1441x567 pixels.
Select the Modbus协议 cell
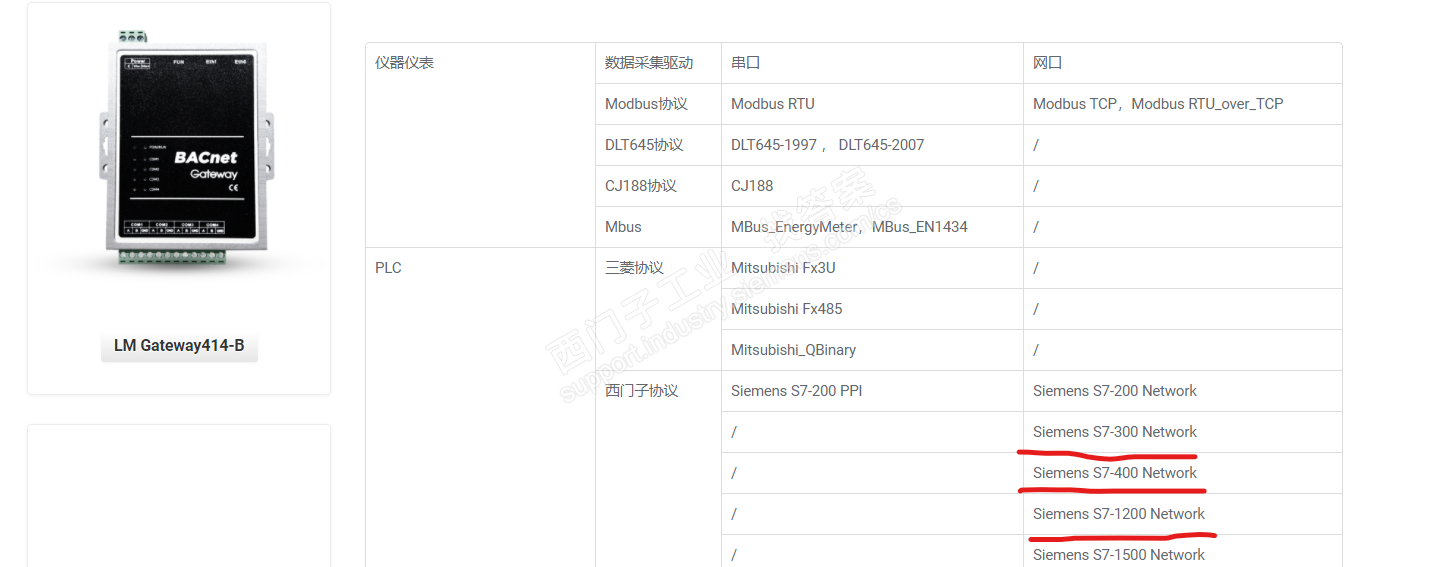[x=658, y=104]
